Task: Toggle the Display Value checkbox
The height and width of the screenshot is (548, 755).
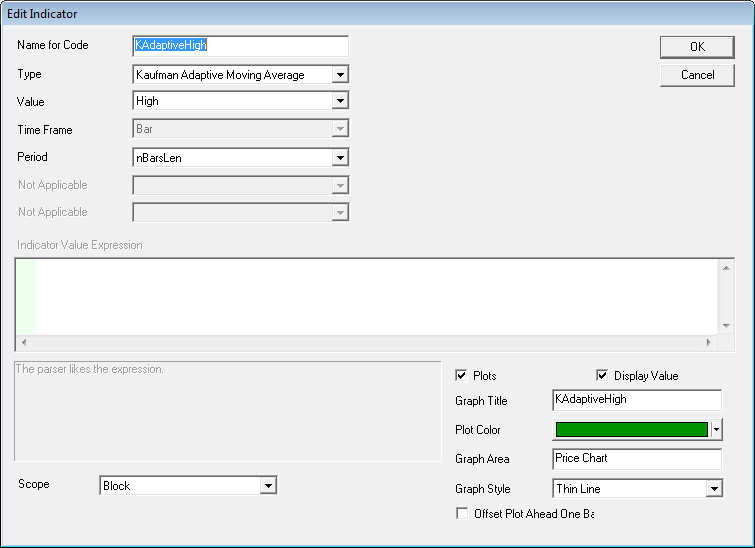Action: pos(602,376)
